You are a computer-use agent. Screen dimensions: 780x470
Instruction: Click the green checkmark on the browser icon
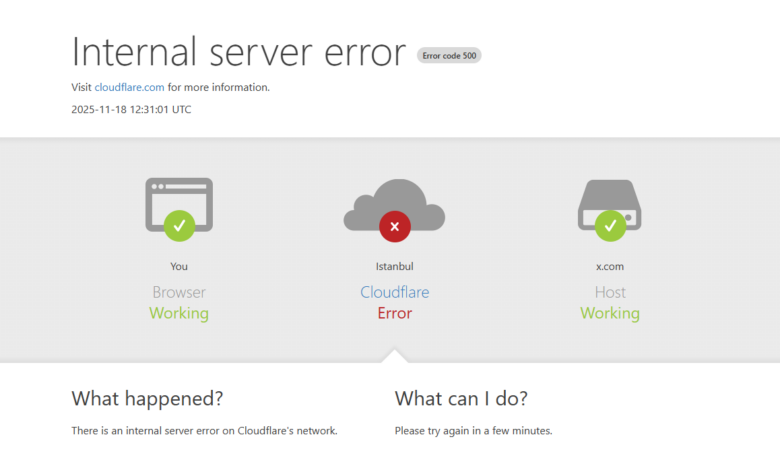179,226
